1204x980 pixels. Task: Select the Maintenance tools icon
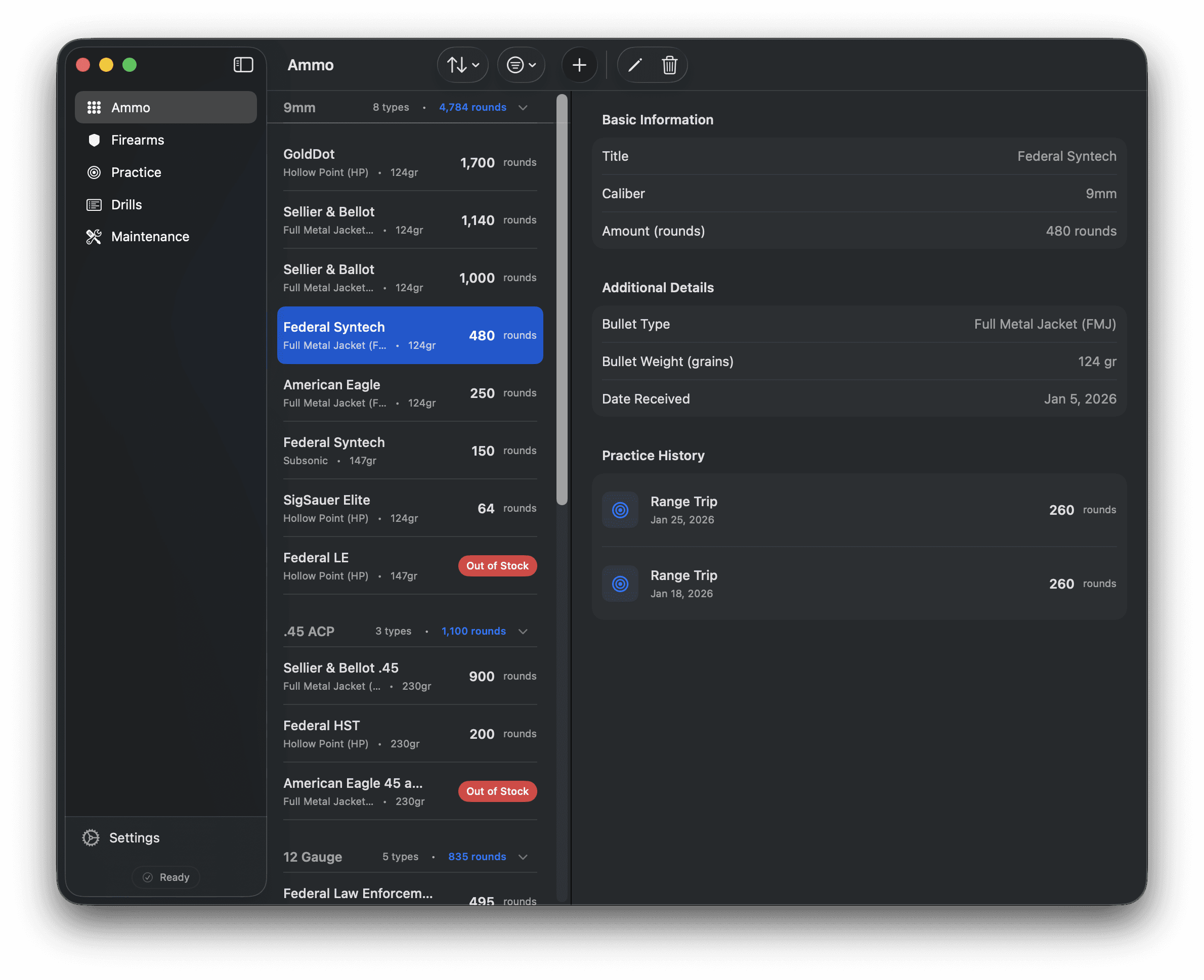[x=94, y=237]
